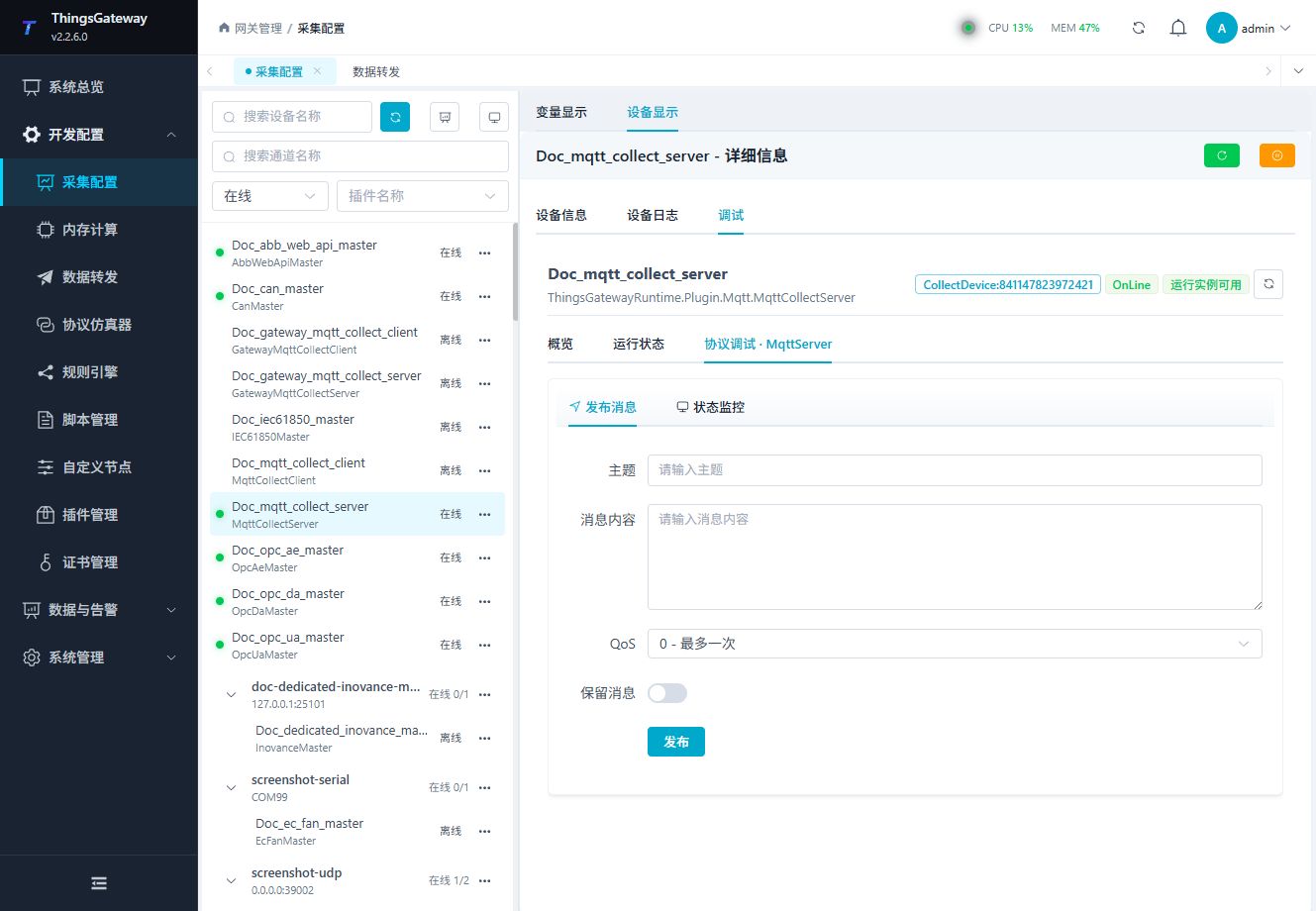Expand the 系统管理 menu group
This screenshot has height=911, width=1316.
coord(99,658)
